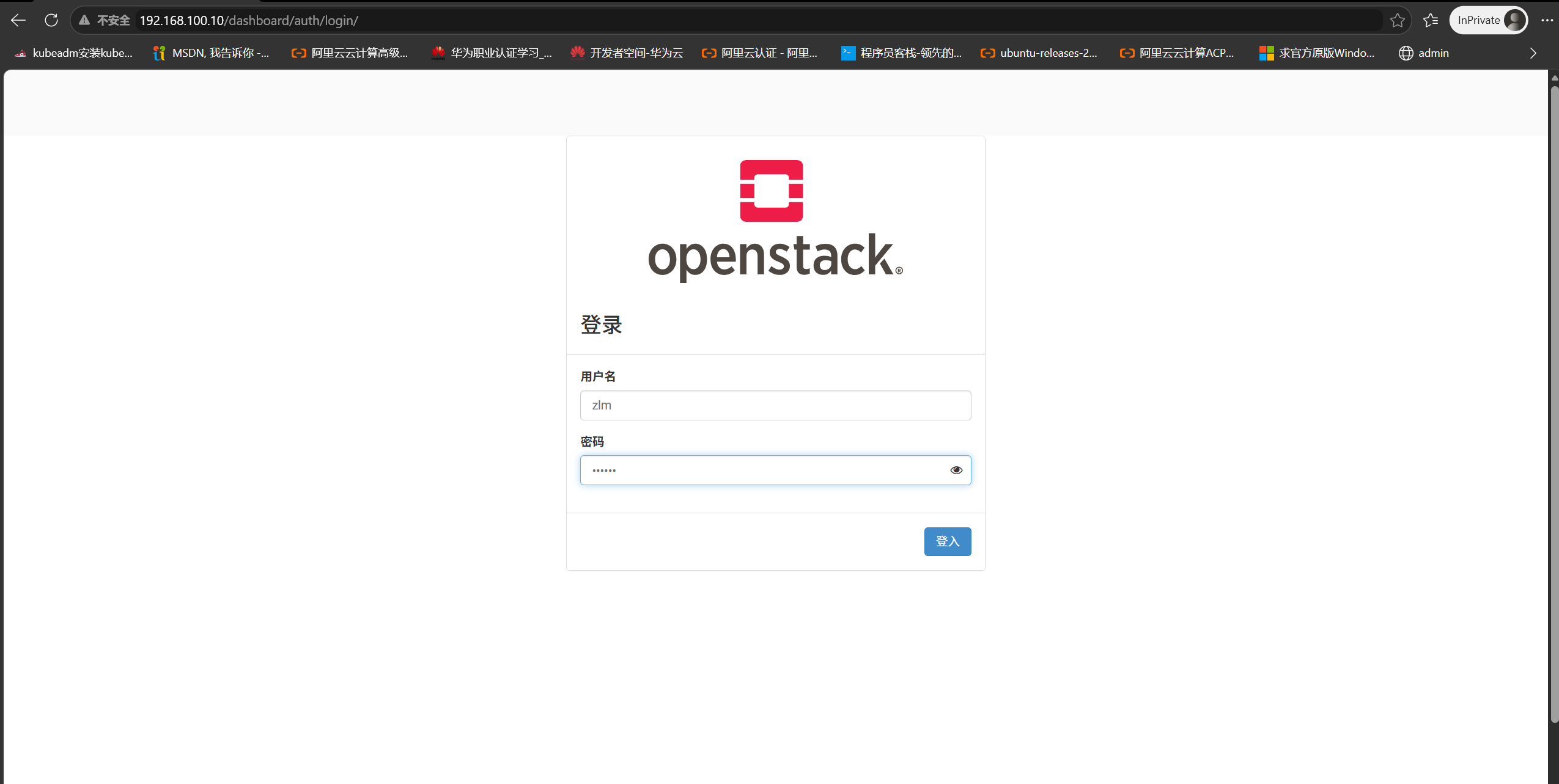Open 阿里云云计算高级 bookmark
The width and height of the screenshot is (1559, 784).
click(x=350, y=53)
